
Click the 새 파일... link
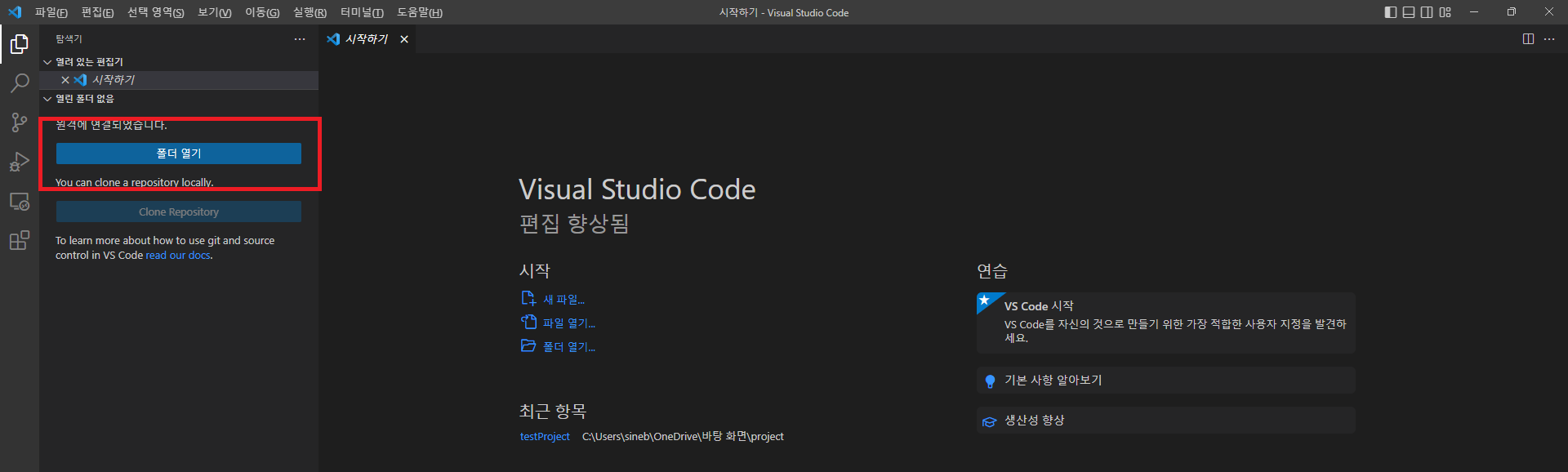[564, 300]
